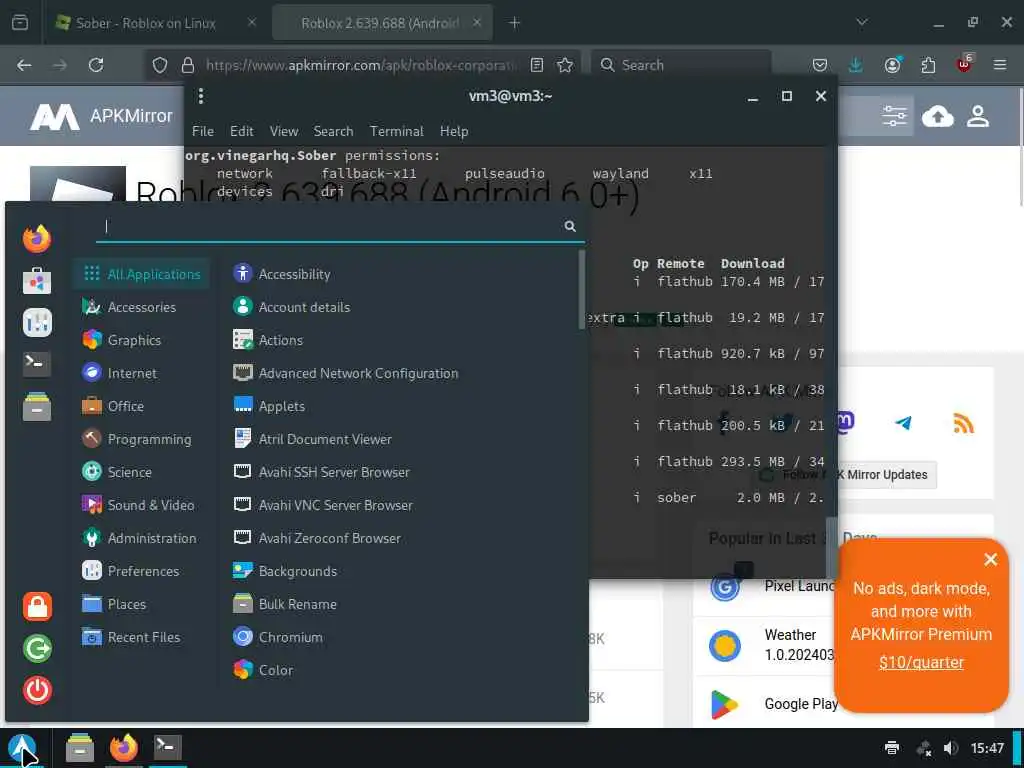Open Files manager from menu favorites
Image resolution: width=1024 pixels, height=768 pixels.
point(37,406)
